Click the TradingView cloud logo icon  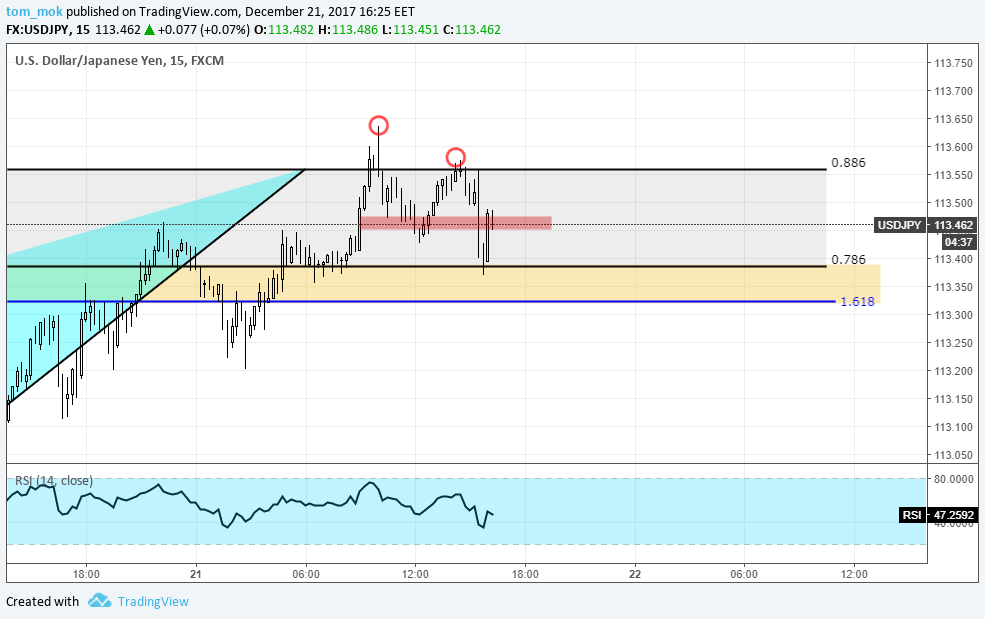pyautogui.click(x=99, y=600)
